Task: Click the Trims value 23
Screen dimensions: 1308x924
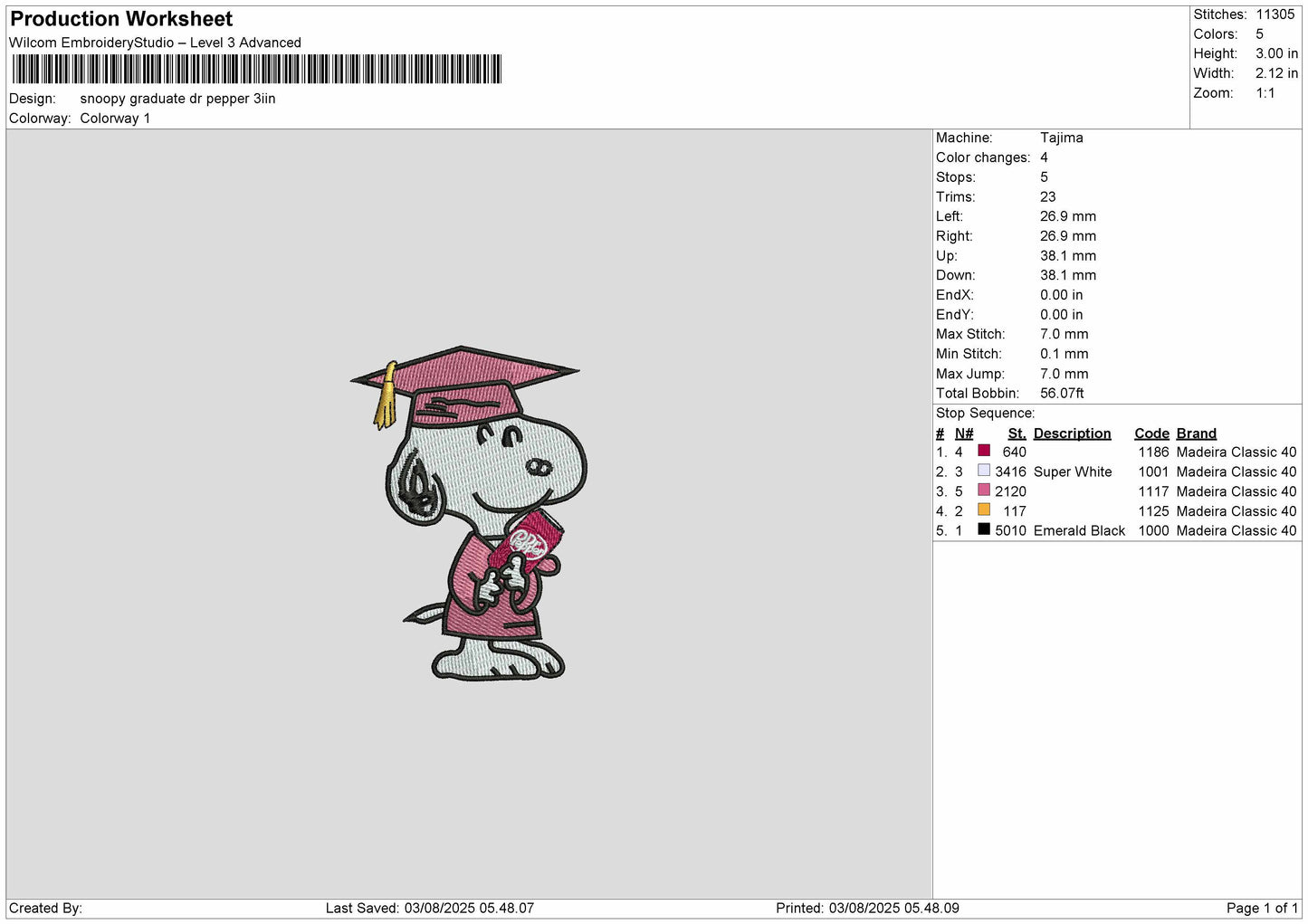Action: [x=1048, y=197]
